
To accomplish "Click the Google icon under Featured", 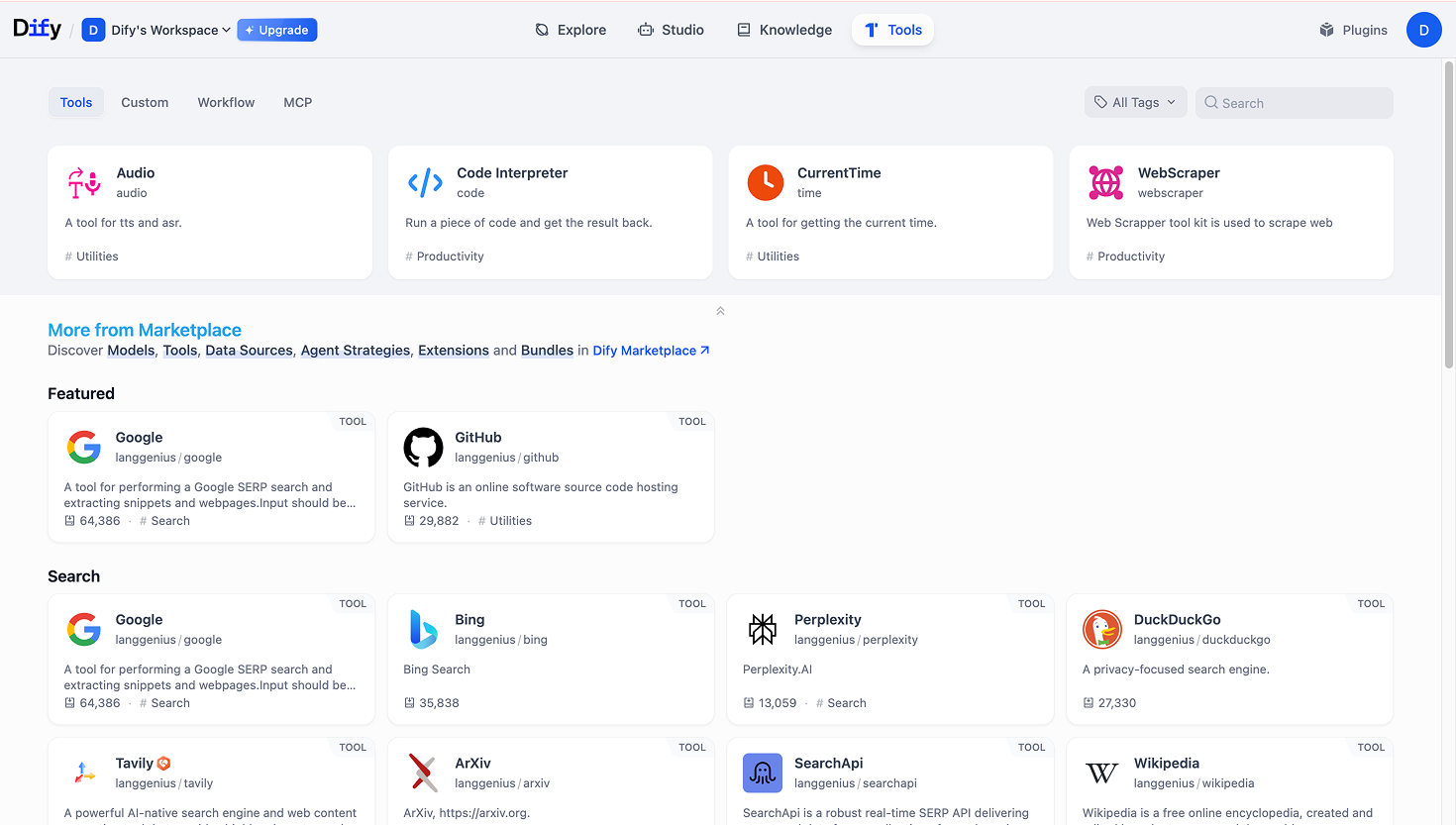I will (84, 448).
